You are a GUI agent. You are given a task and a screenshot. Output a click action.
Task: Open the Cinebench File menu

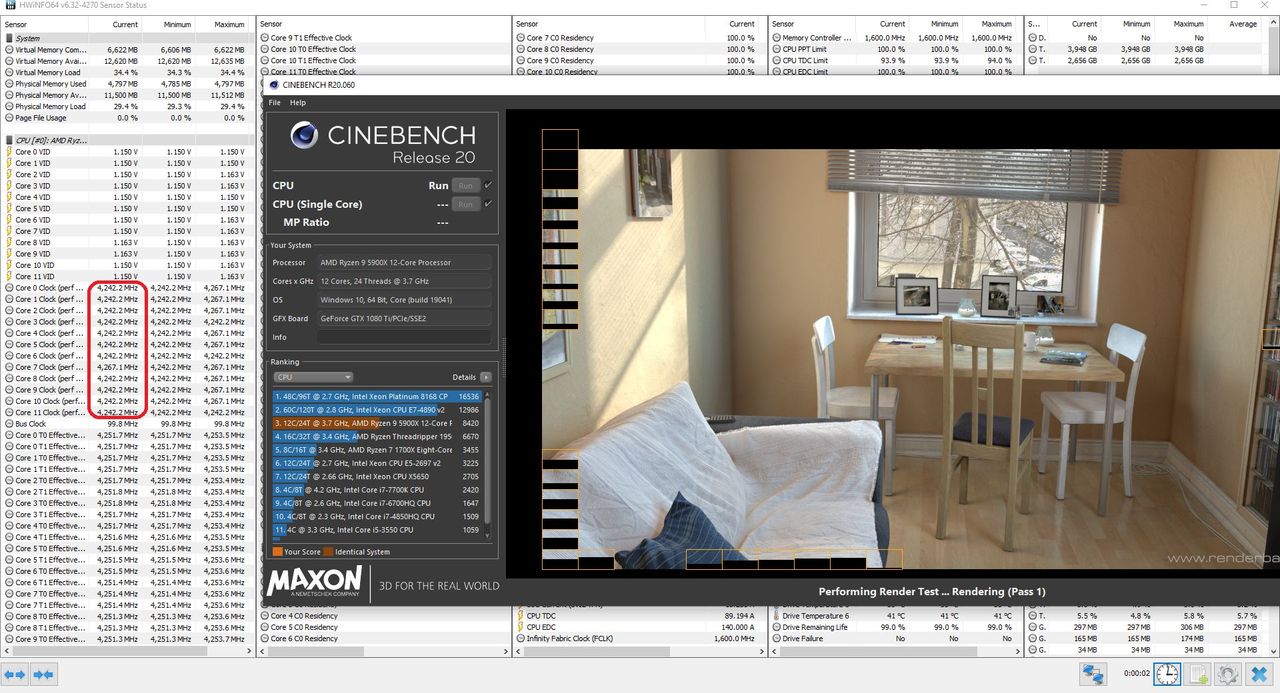point(275,103)
